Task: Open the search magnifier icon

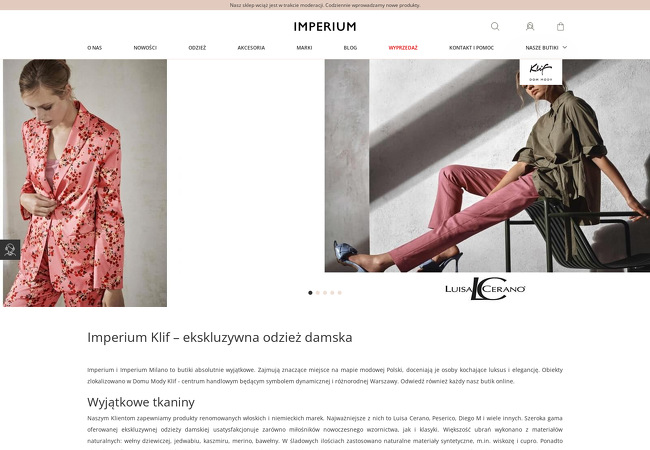Action: [x=495, y=27]
